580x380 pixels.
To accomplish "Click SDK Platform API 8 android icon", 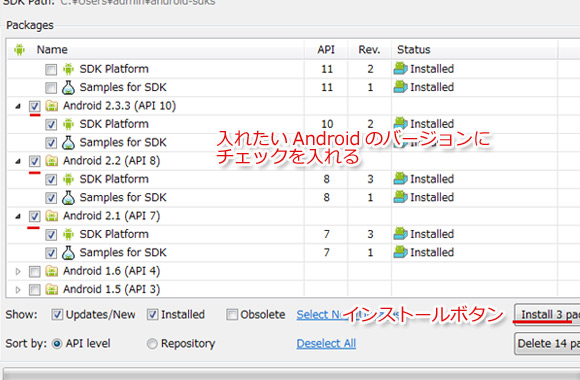I will coord(68,179).
